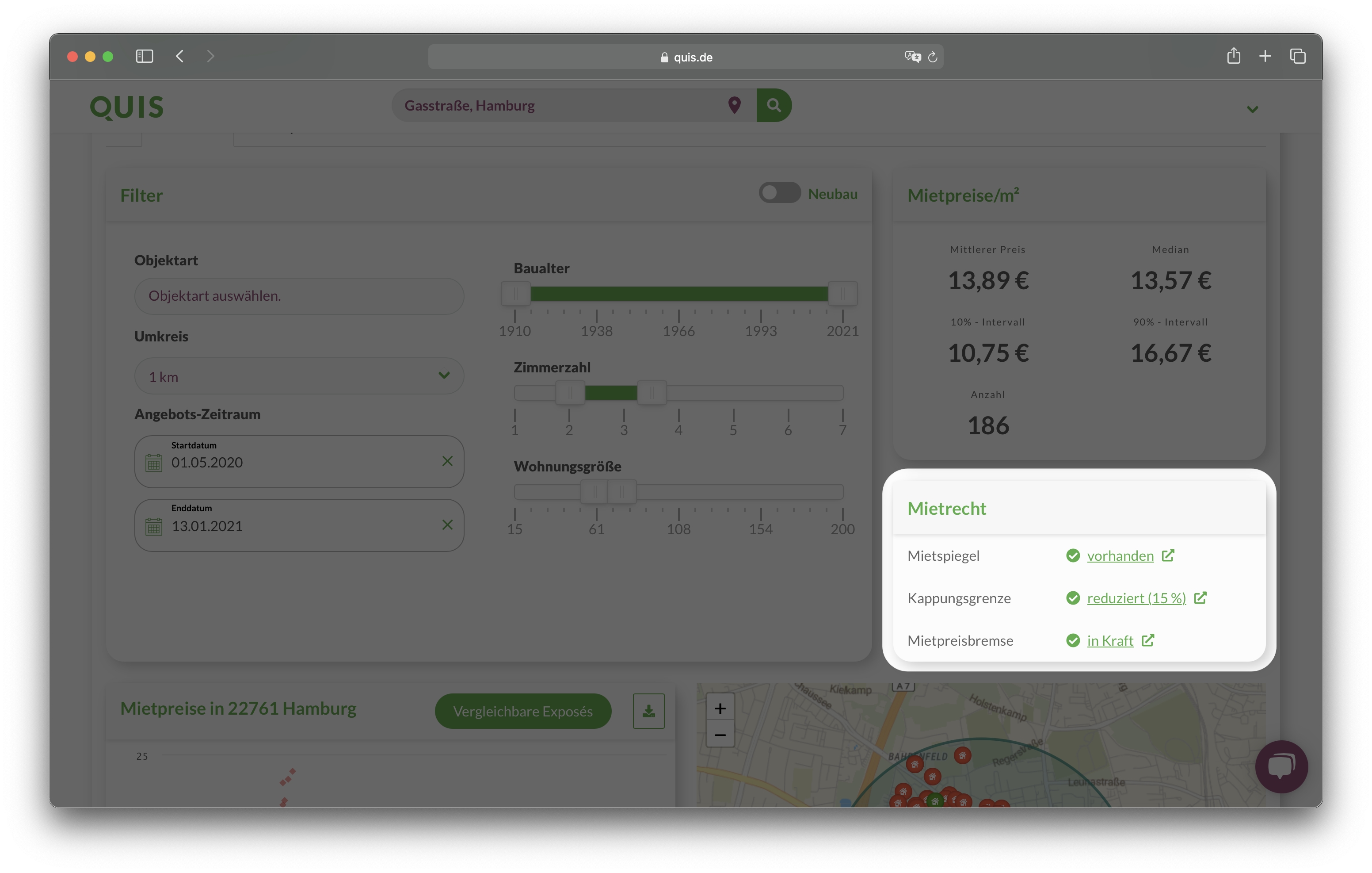Viewport: 1372px width, 873px height.
Task: Click the Mietrecht heading
Action: coord(946,508)
